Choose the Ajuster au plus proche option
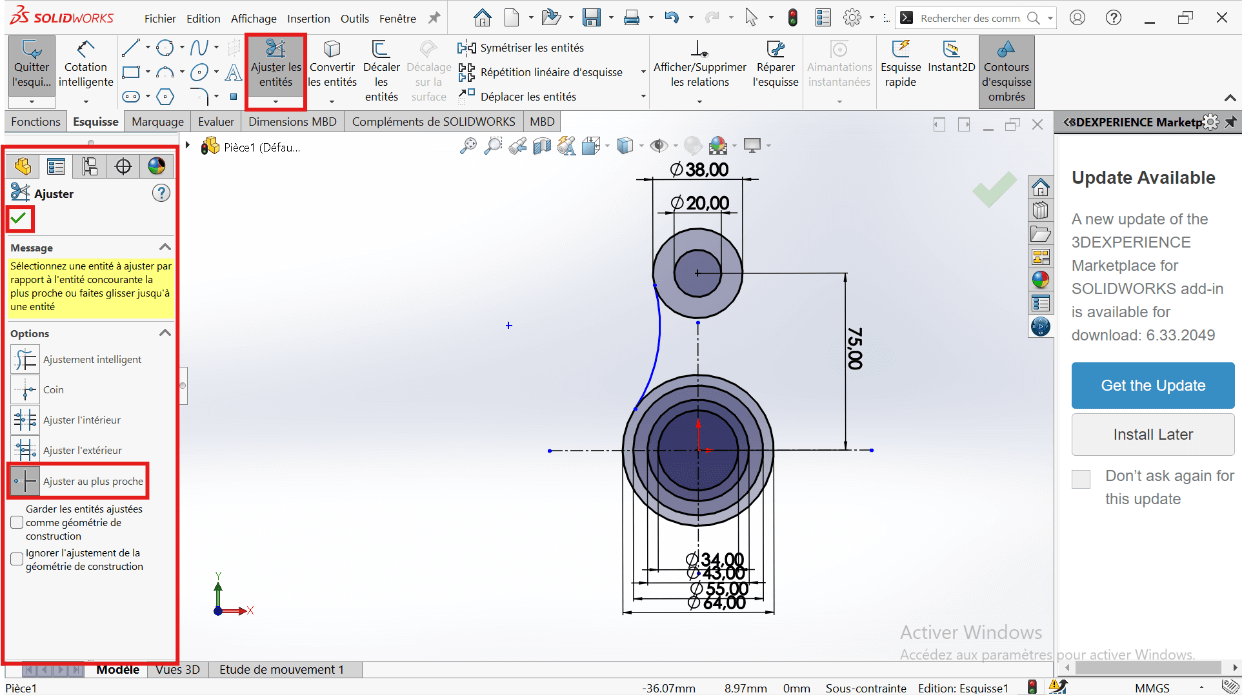Screen dimensions: 1242x695 pos(26,481)
